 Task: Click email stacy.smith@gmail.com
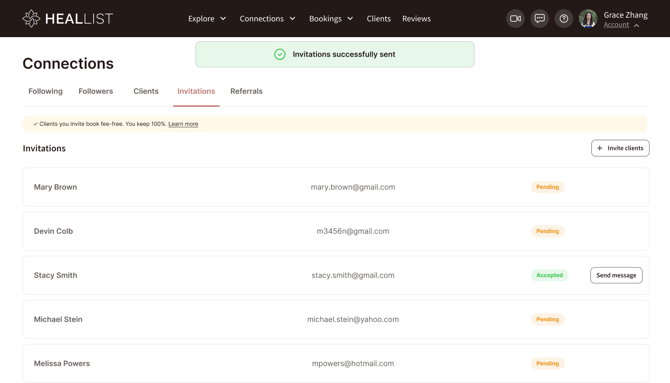(353, 275)
